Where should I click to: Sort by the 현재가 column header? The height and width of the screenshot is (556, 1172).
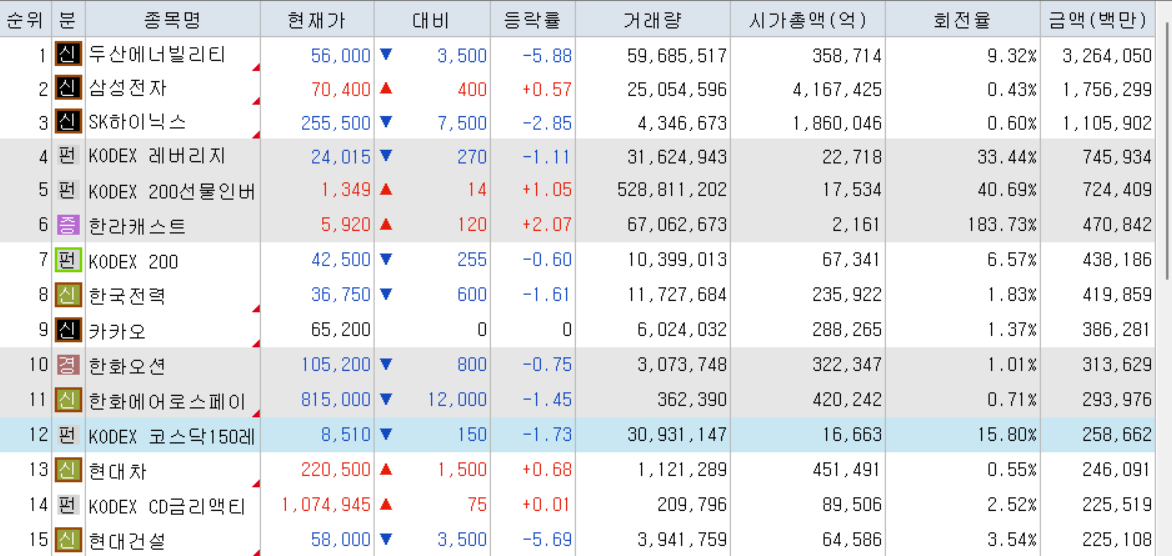tap(317, 19)
